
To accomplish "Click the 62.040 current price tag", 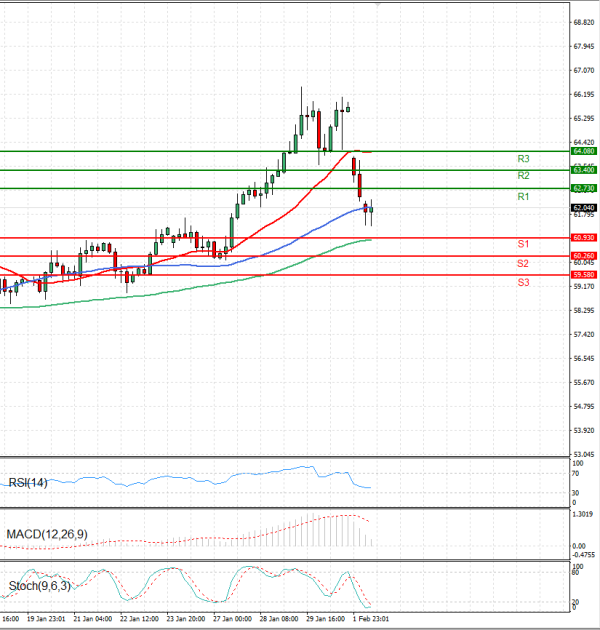I will pos(584,207).
